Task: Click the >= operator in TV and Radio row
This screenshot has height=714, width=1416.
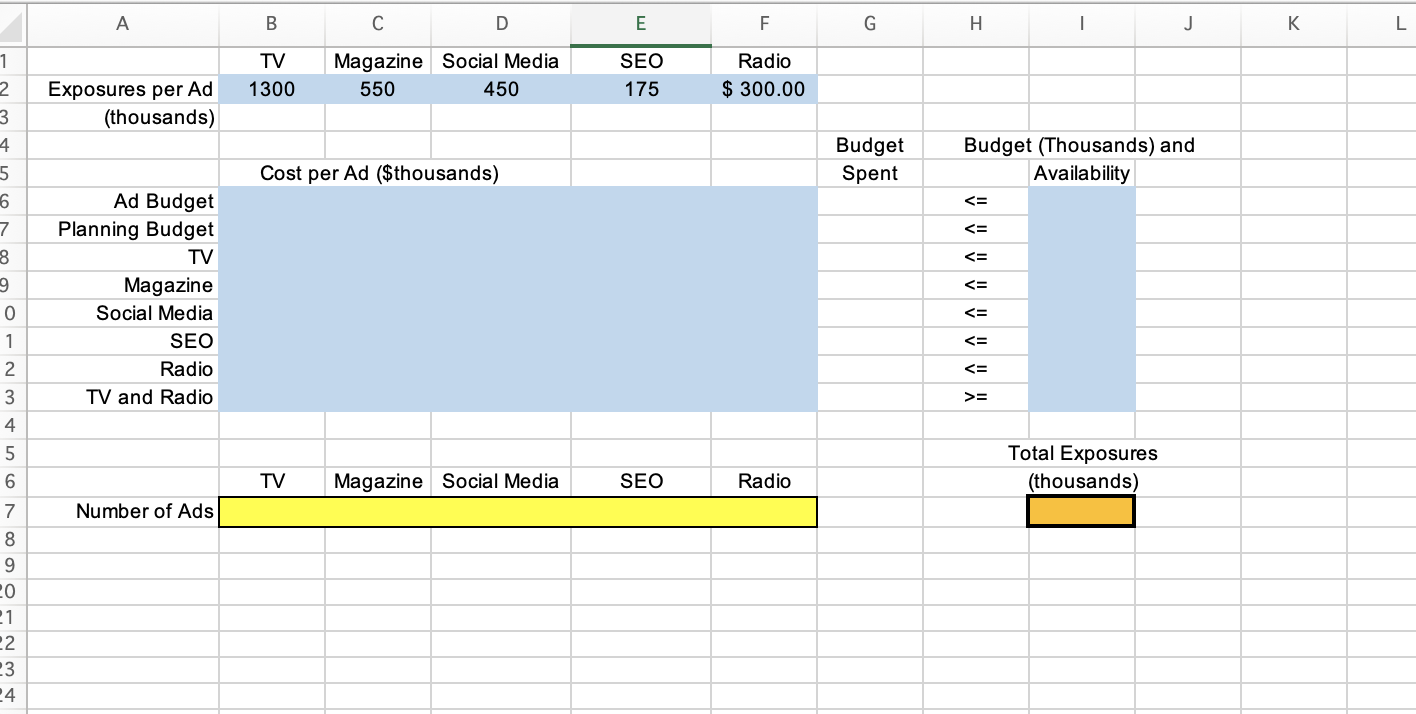Action: point(976,397)
